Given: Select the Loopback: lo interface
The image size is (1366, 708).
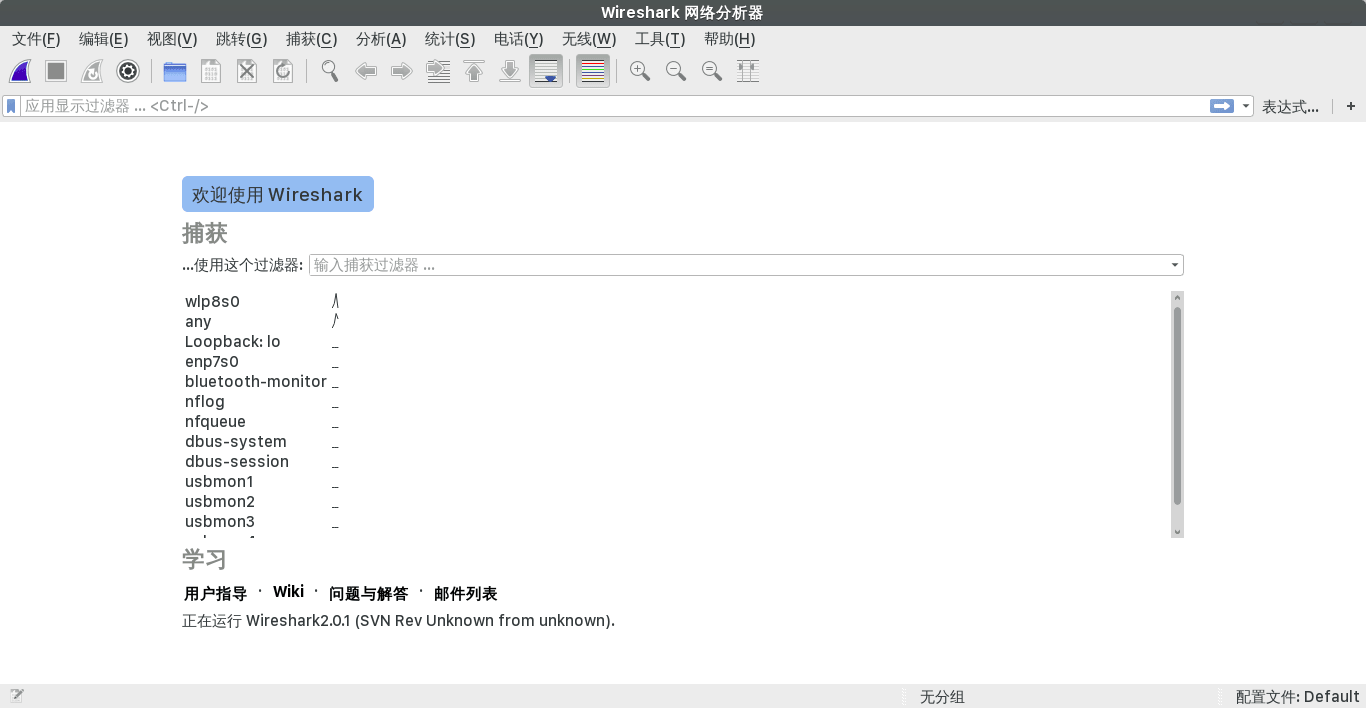Looking at the screenshot, I should point(233,341).
